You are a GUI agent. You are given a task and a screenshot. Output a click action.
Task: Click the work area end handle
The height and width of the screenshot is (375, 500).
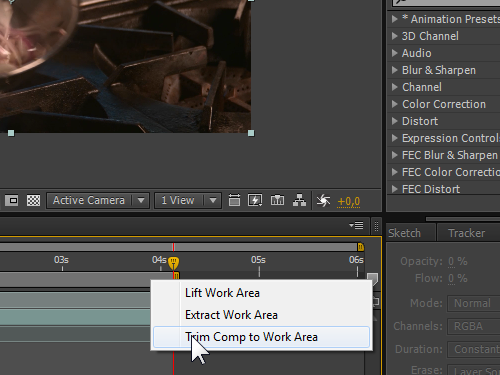[x=176, y=275]
